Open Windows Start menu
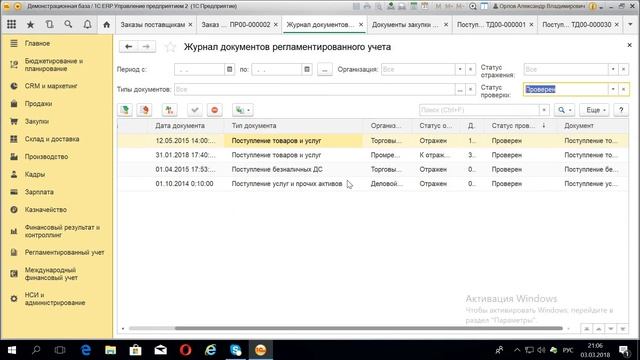This screenshot has height=360, width=640. [x=12, y=350]
